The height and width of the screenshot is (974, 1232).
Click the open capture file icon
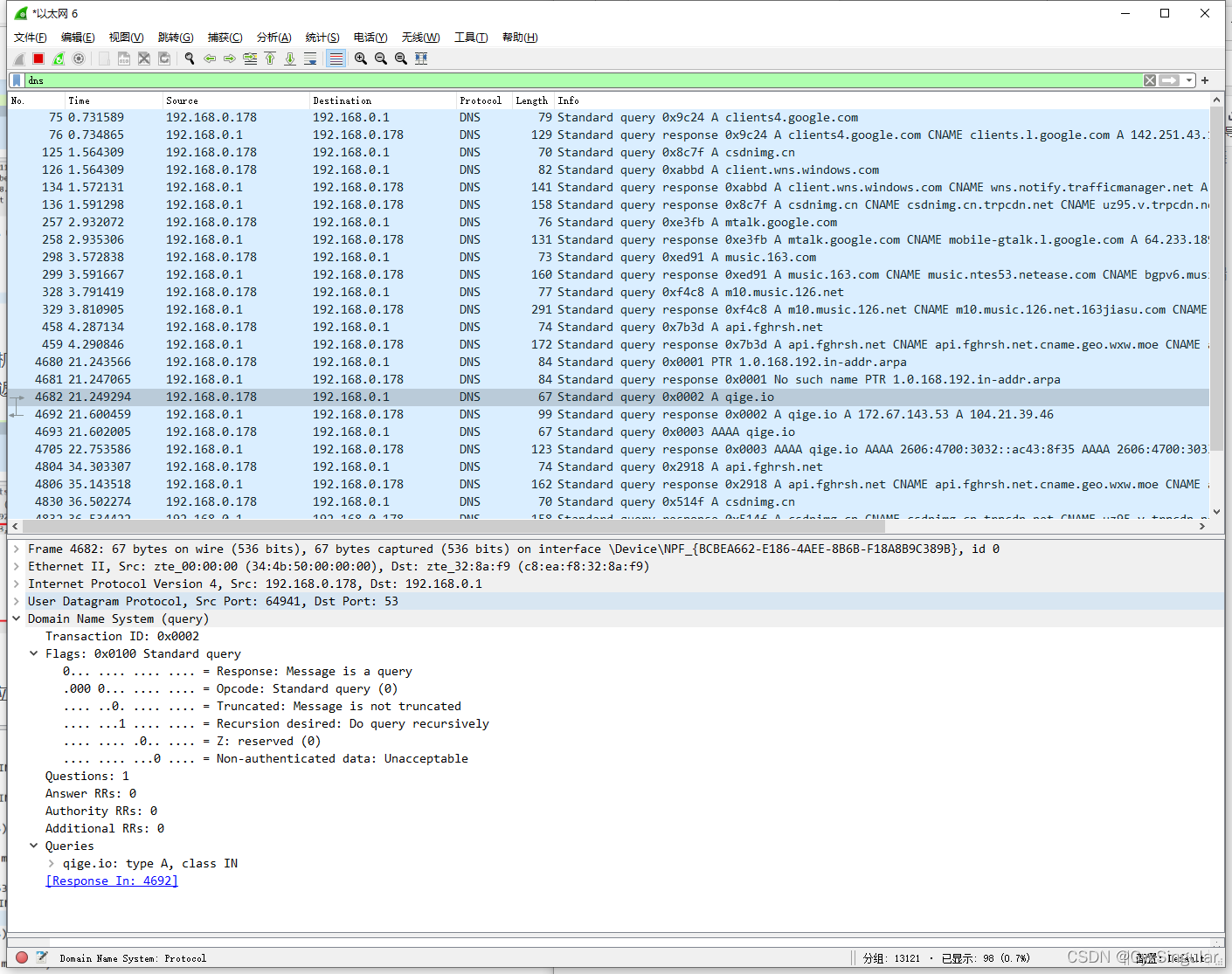tap(104, 59)
